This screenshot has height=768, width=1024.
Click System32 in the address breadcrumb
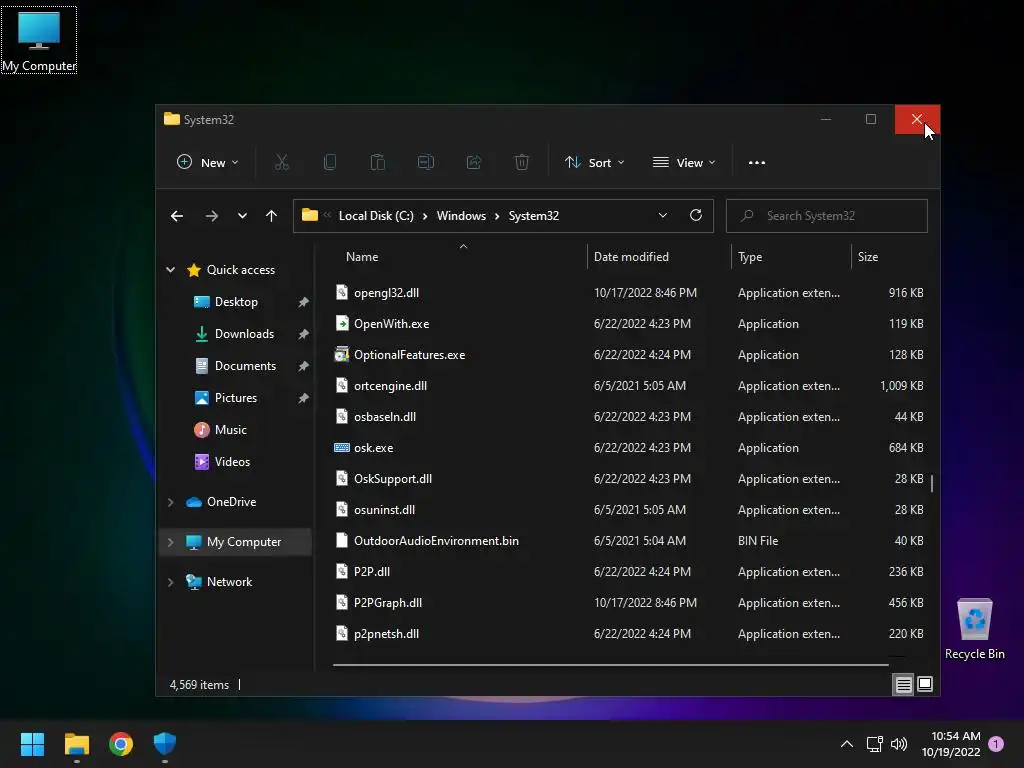(534, 216)
